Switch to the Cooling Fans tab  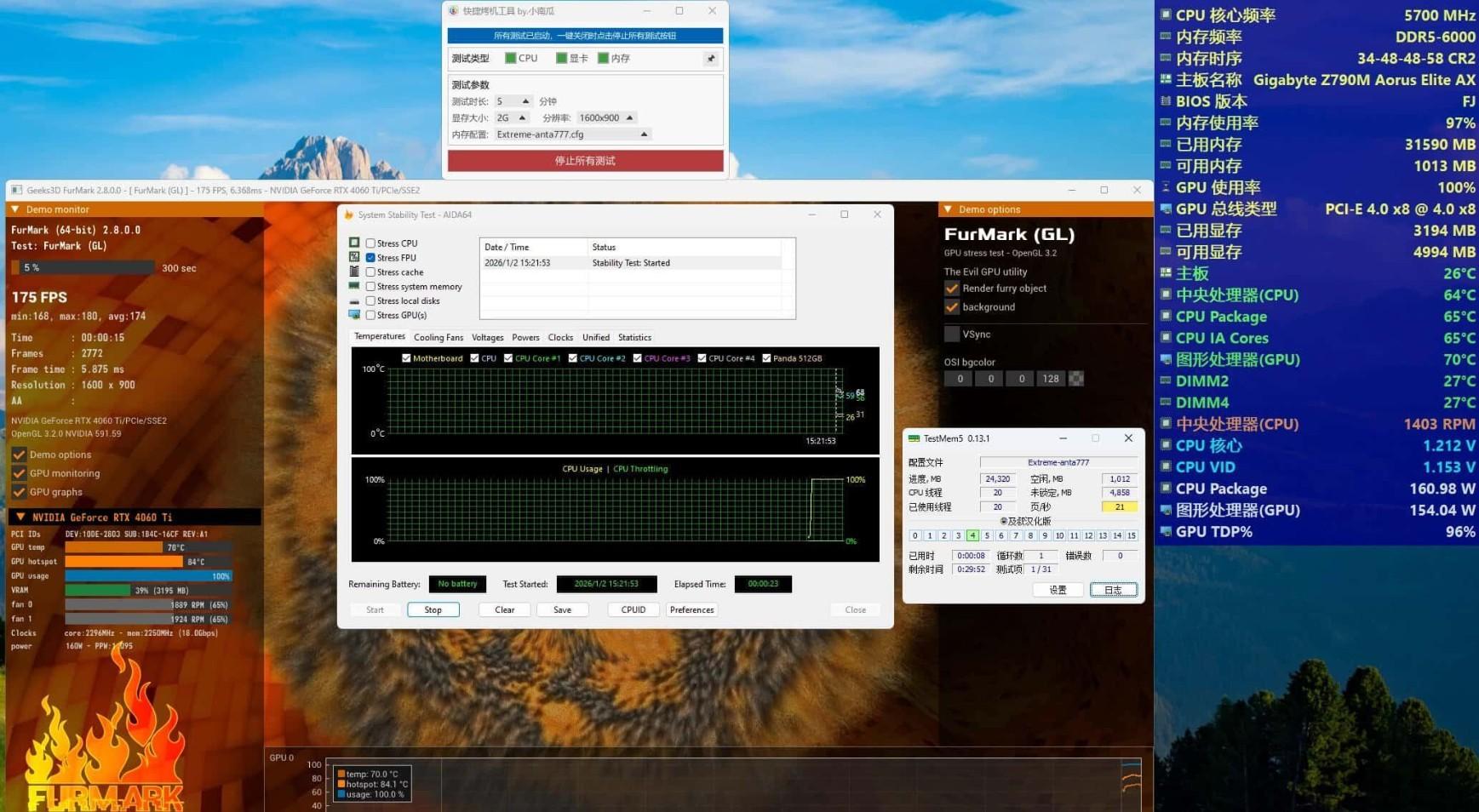(x=438, y=338)
